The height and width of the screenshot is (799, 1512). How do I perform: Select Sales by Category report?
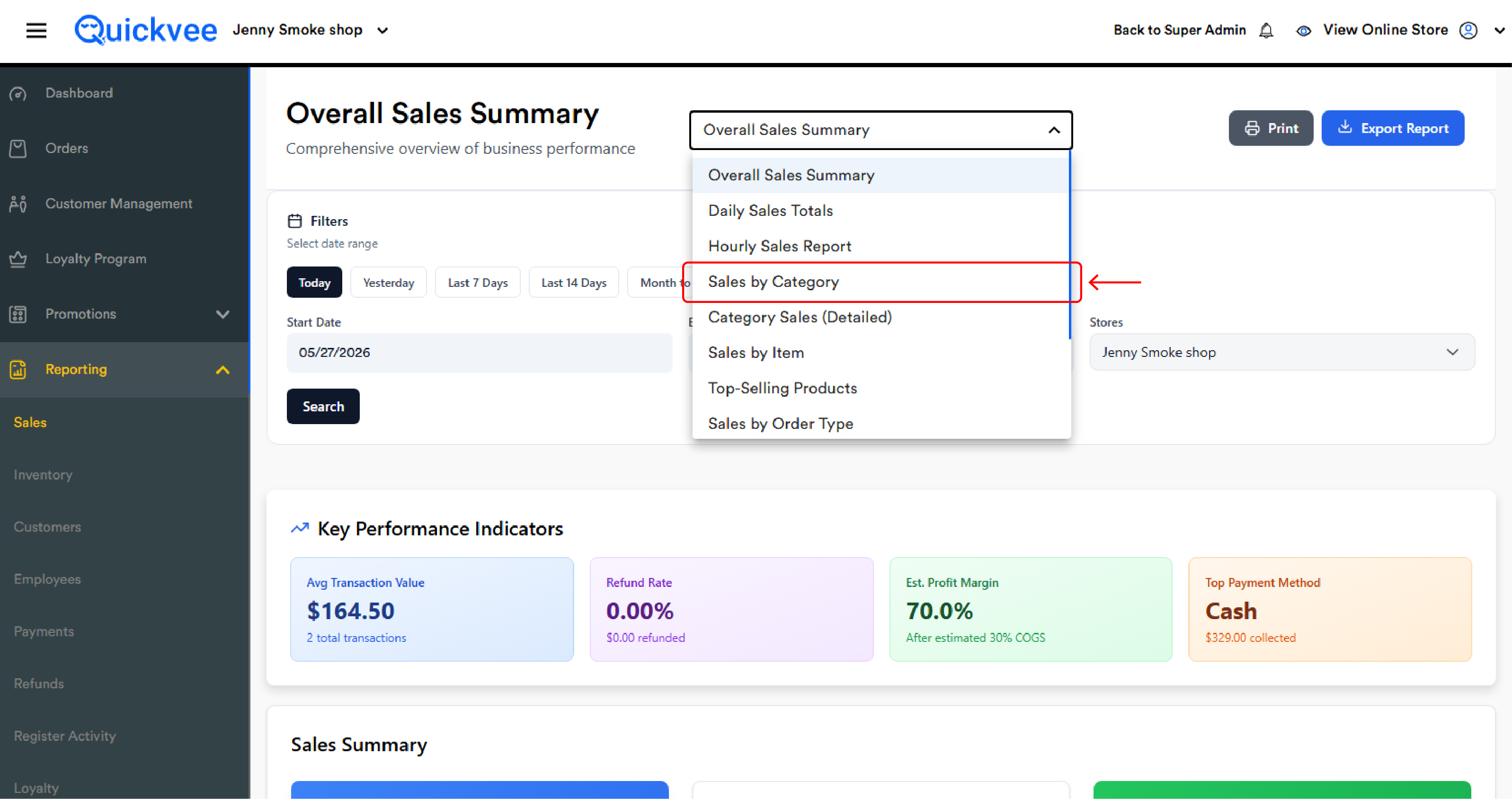(881, 282)
